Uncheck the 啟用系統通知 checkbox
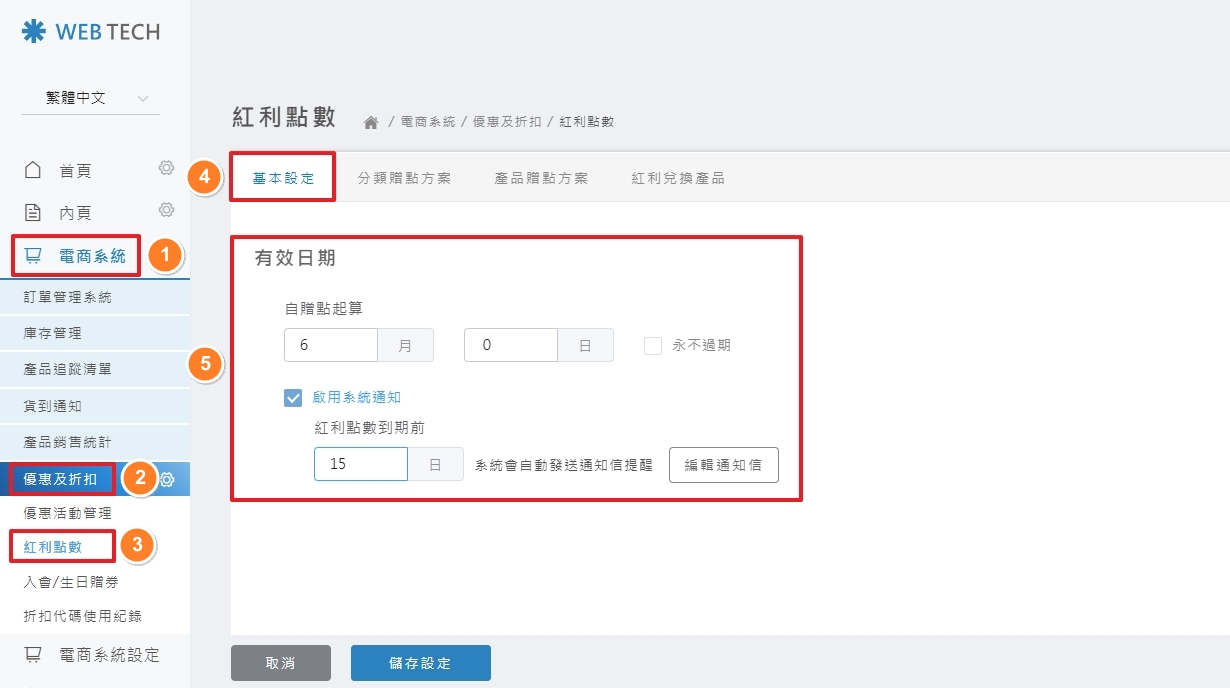Image resolution: width=1230 pixels, height=688 pixels. [x=292, y=397]
